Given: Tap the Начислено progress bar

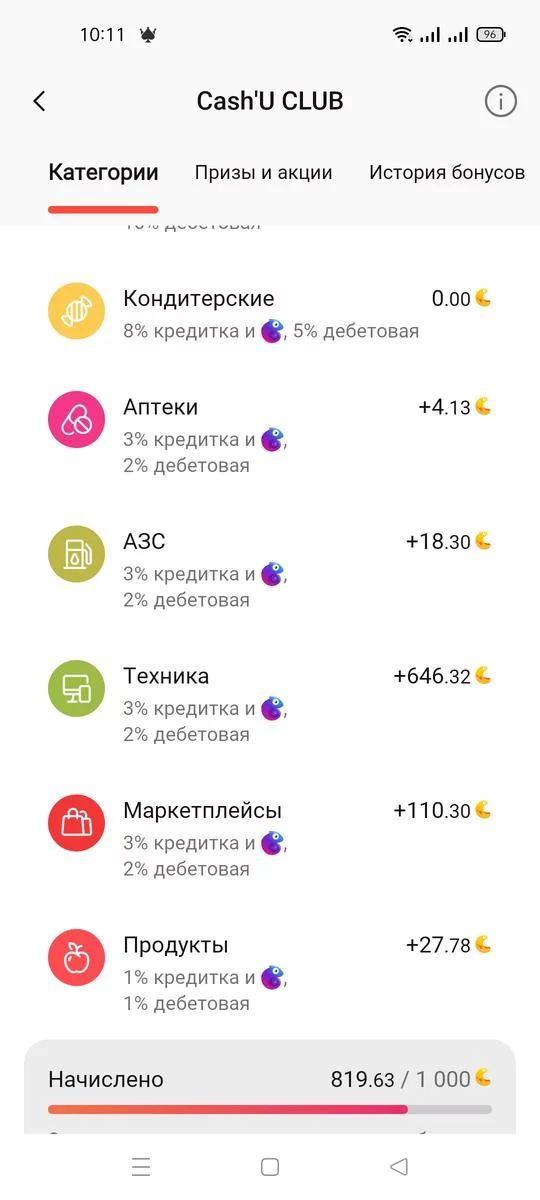Looking at the screenshot, I should (270, 1109).
